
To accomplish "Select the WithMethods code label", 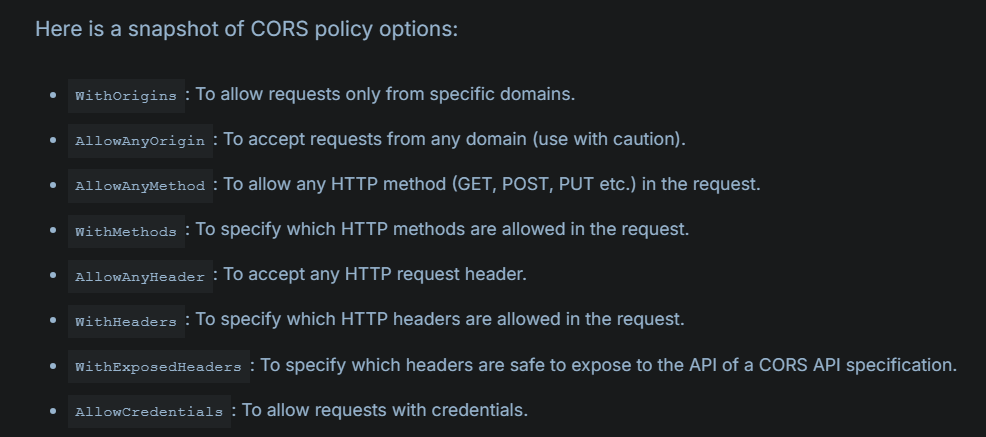I will [x=126, y=231].
